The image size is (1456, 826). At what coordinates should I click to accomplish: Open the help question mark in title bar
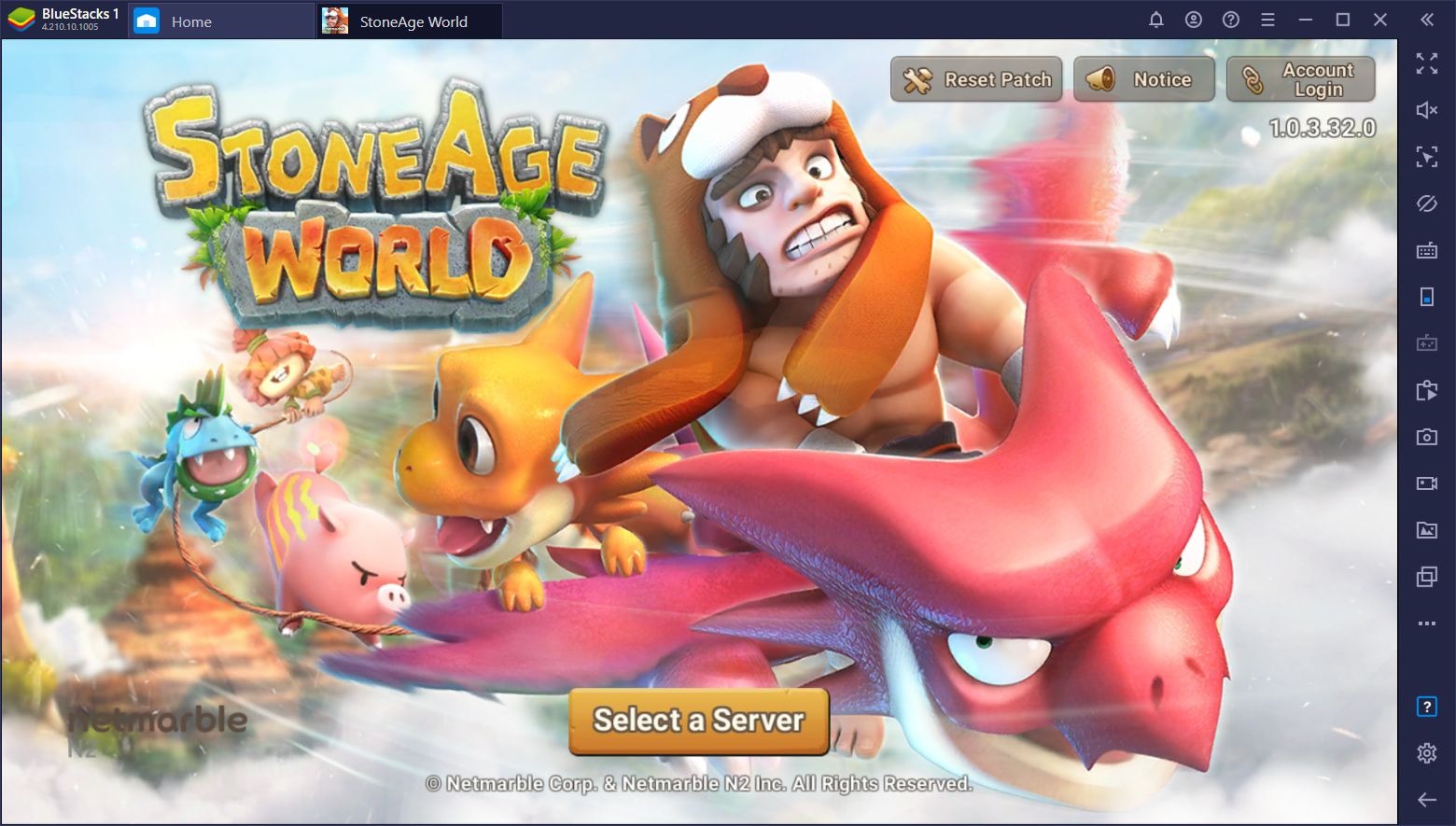1230,20
